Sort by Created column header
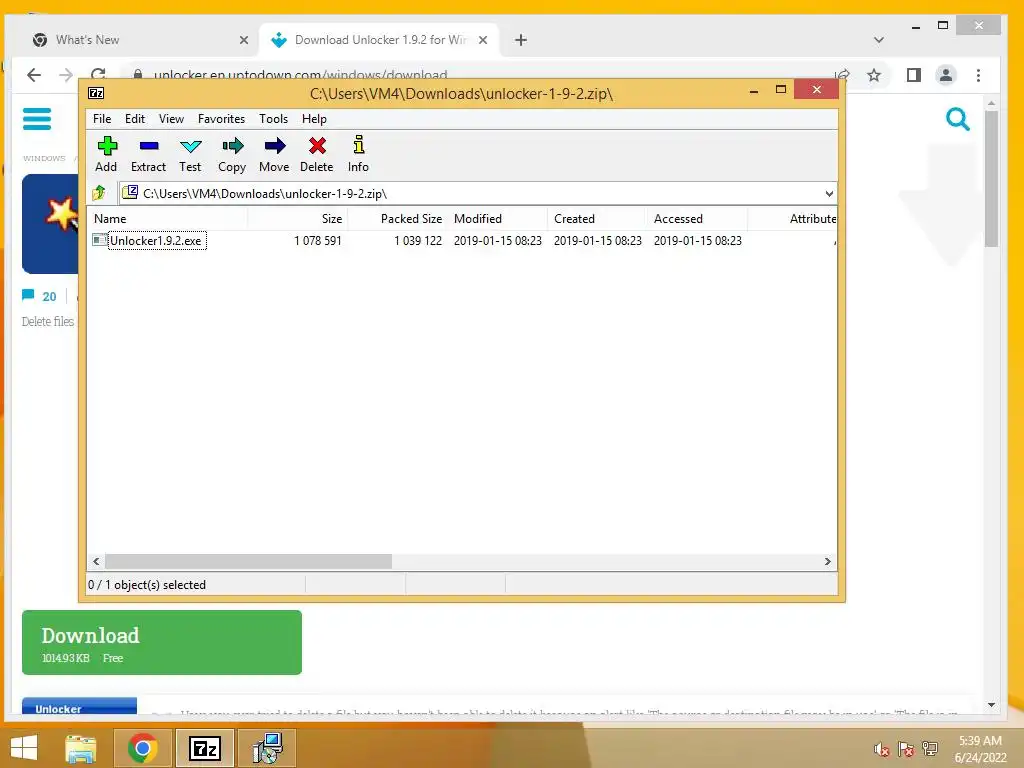The image size is (1024, 768). point(597,219)
